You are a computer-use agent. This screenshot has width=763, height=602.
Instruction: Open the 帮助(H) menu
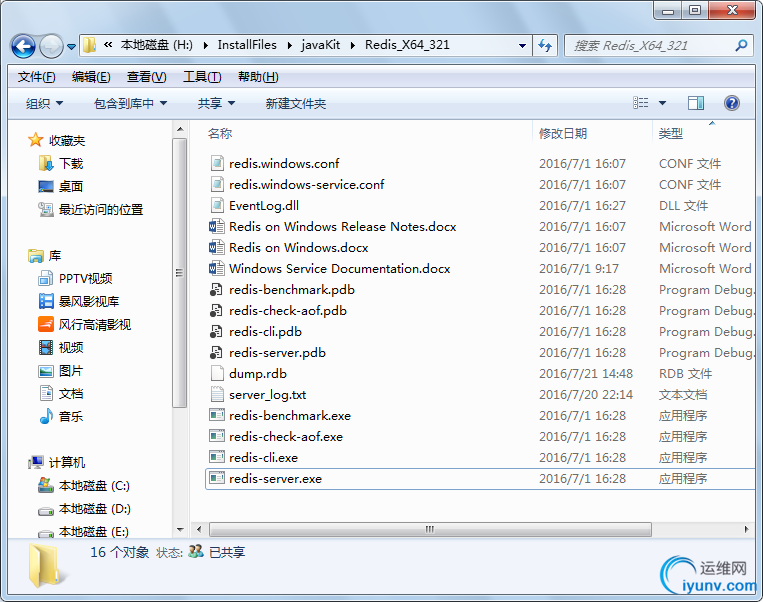(x=258, y=77)
